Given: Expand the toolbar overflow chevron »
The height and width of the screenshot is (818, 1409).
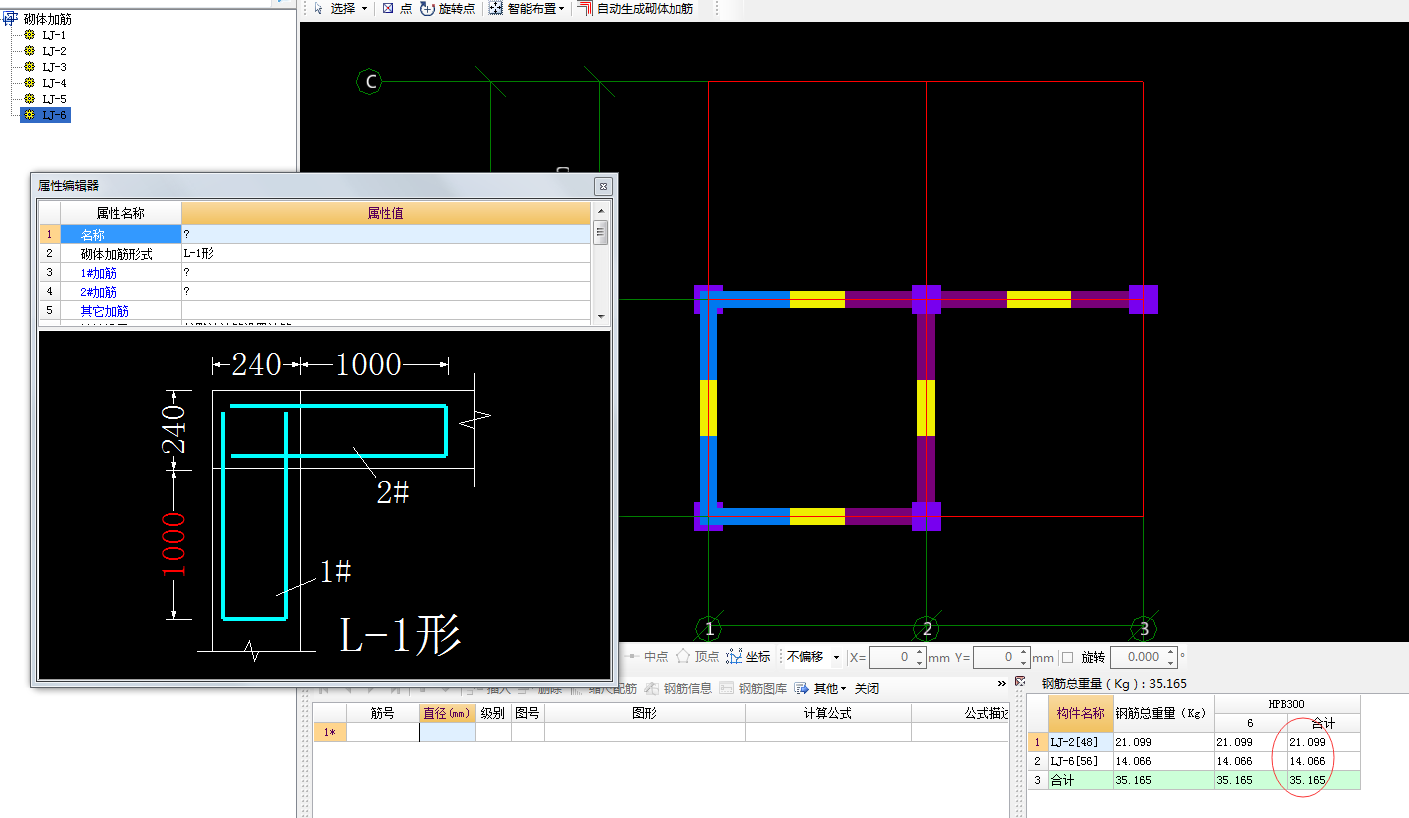Looking at the screenshot, I should coord(1001,683).
